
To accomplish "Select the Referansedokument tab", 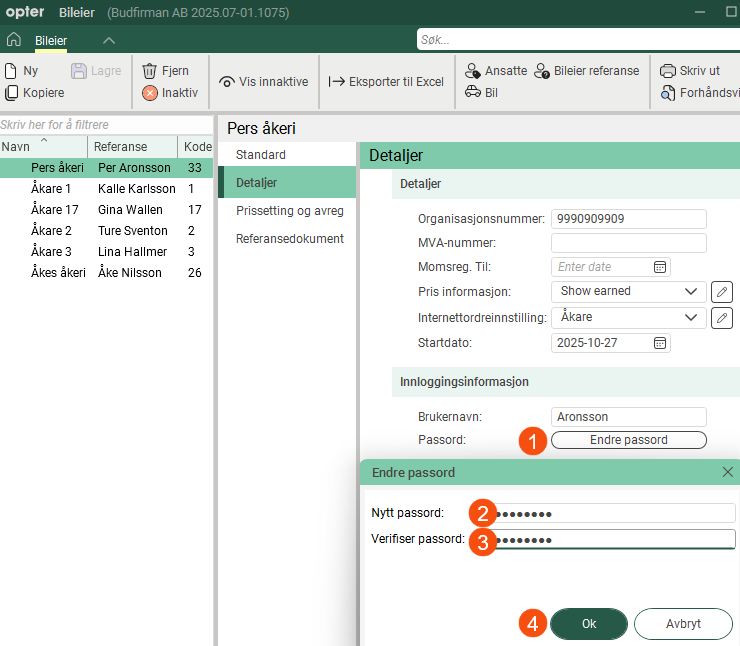I will click(x=289, y=239).
